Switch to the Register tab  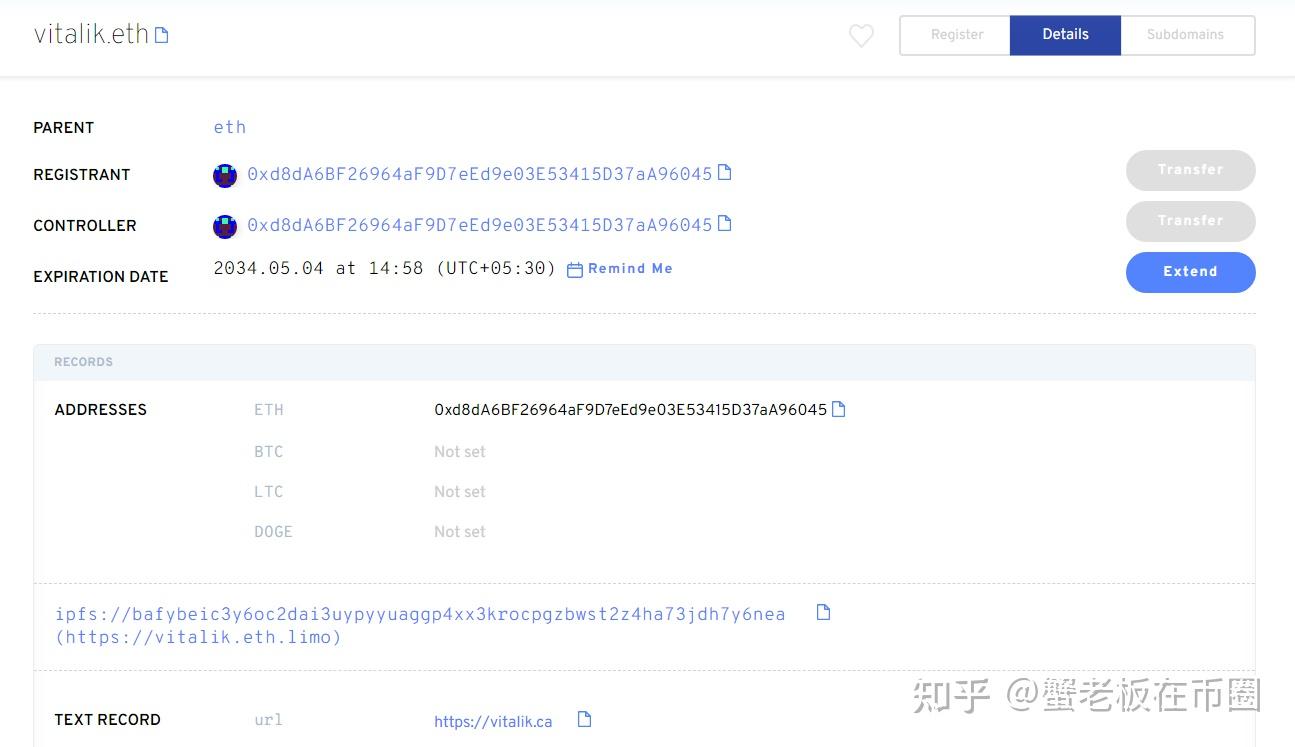pyautogui.click(x=955, y=34)
